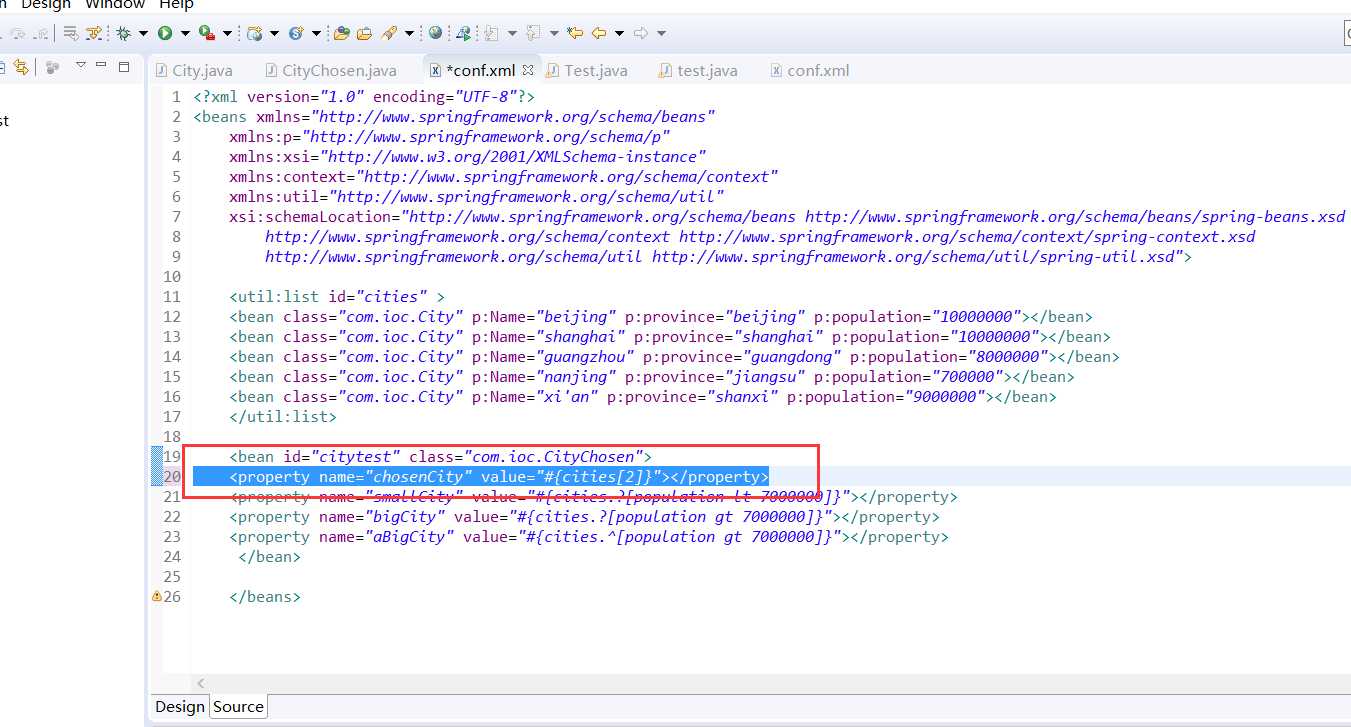Click the Run External Tools icon
The height and width of the screenshot is (727, 1351).
(x=207, y=33)
